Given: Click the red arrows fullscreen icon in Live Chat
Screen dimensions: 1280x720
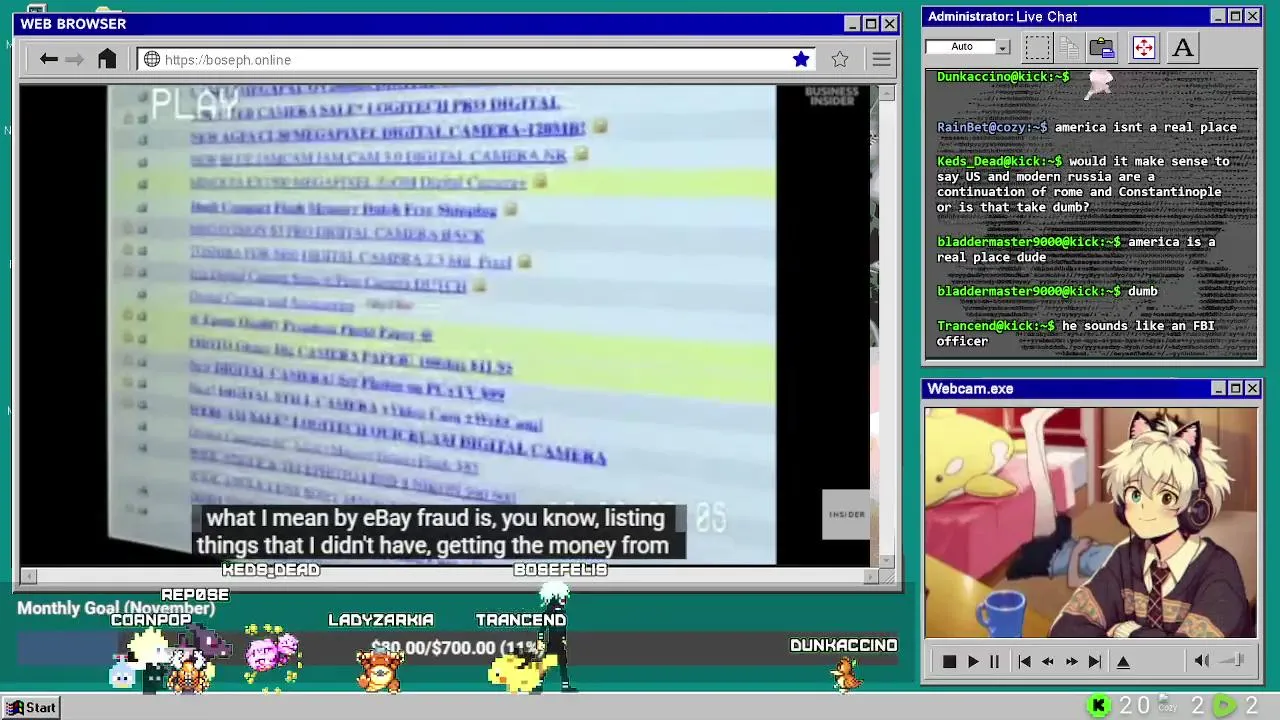Looking at the screenshot, I should tap(1144, 47).
